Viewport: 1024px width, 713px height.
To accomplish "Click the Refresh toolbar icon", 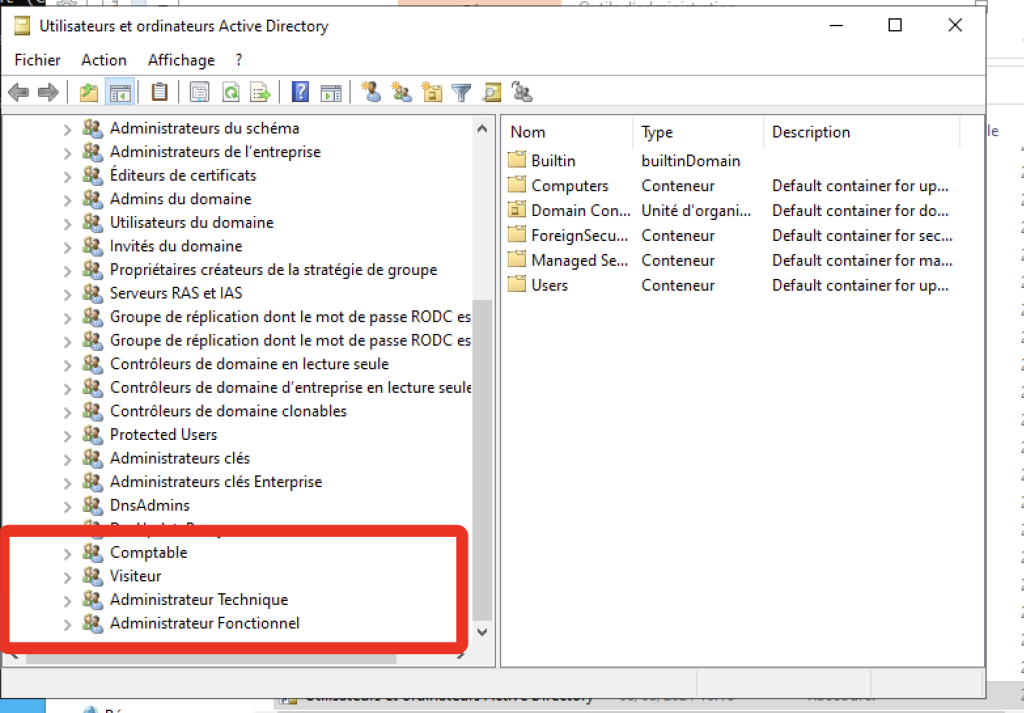I will click(x=230, y=93).
